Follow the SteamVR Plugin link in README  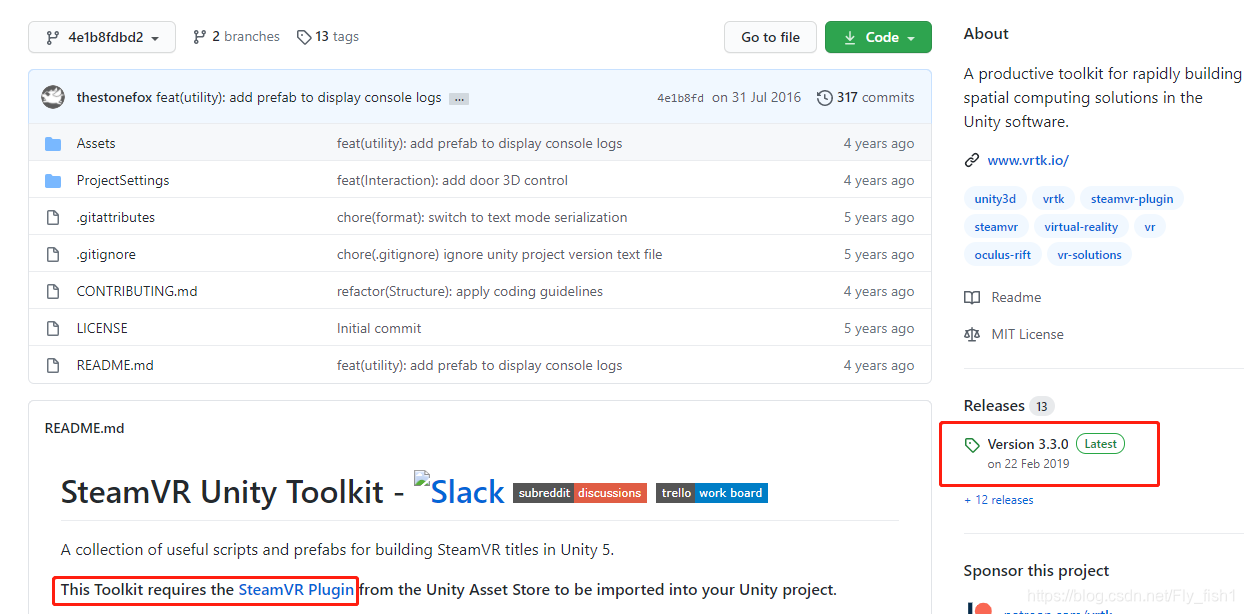click(x=296, y=590)
